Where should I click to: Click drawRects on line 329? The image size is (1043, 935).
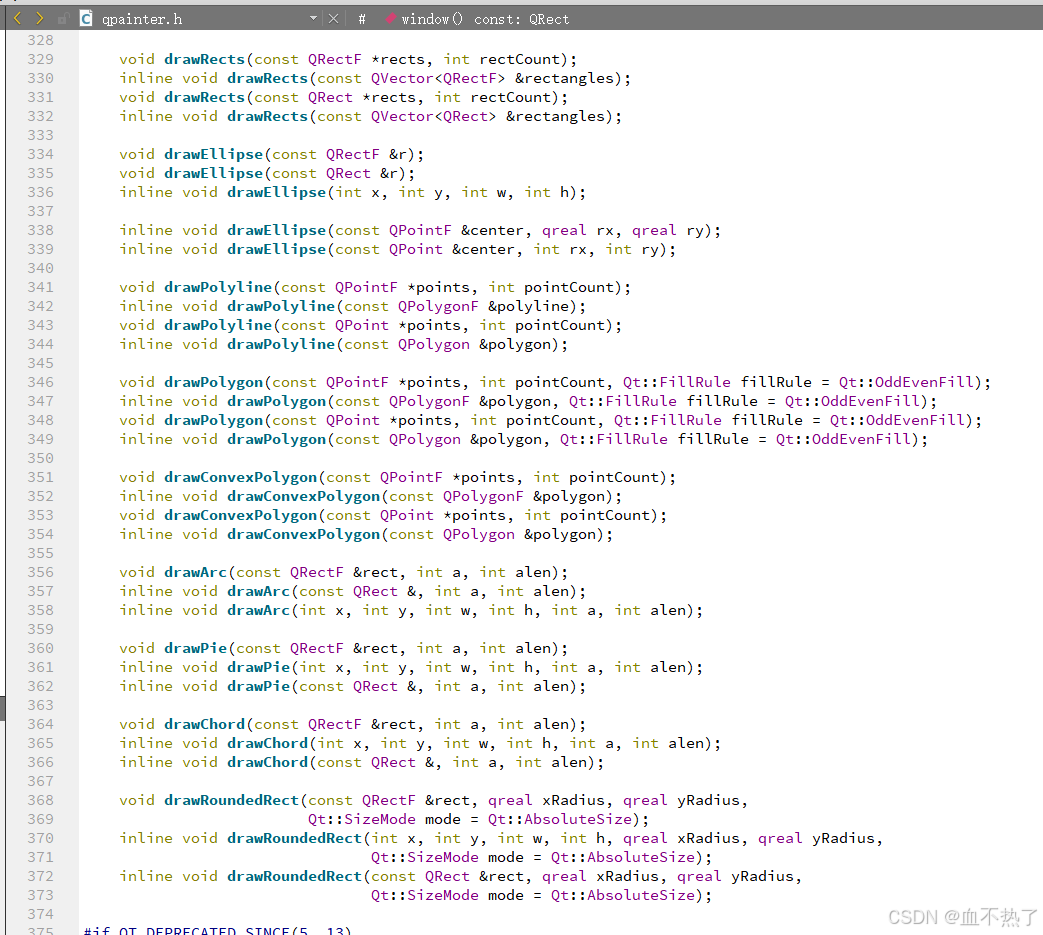[205, 59]
